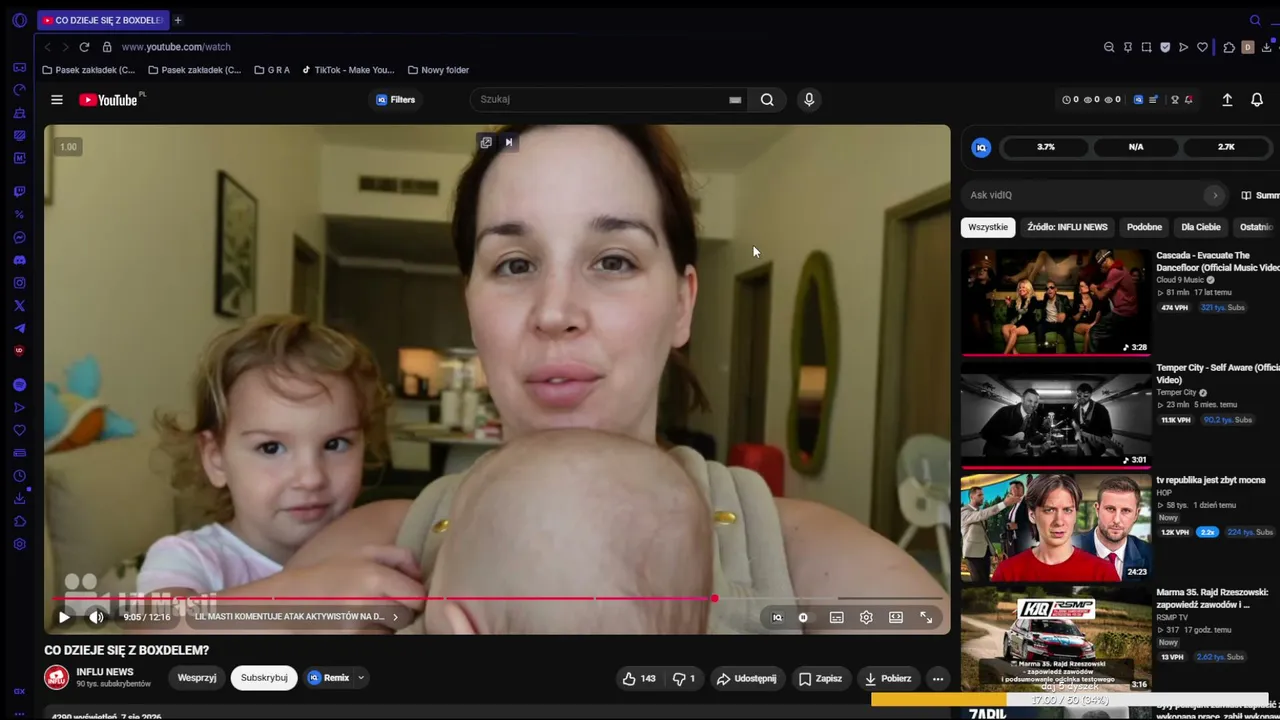1280x720 pixels.
Task: Open browser downloads icon in toolbar
Action: [1267, 47]
